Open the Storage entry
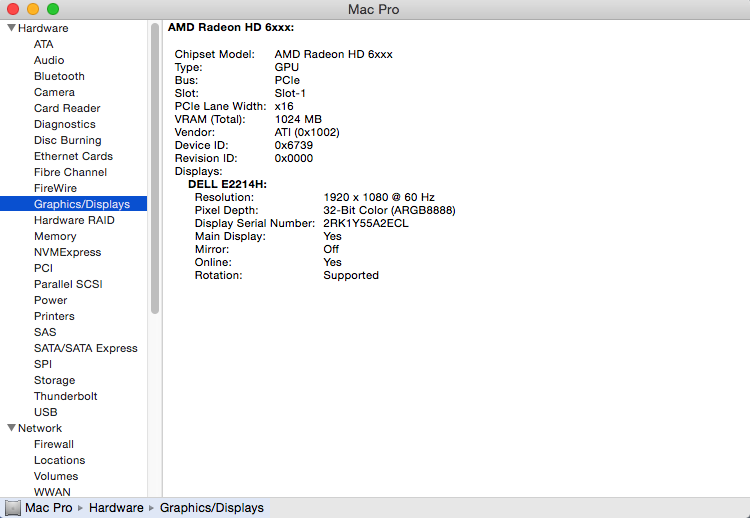 click(55, 380)
